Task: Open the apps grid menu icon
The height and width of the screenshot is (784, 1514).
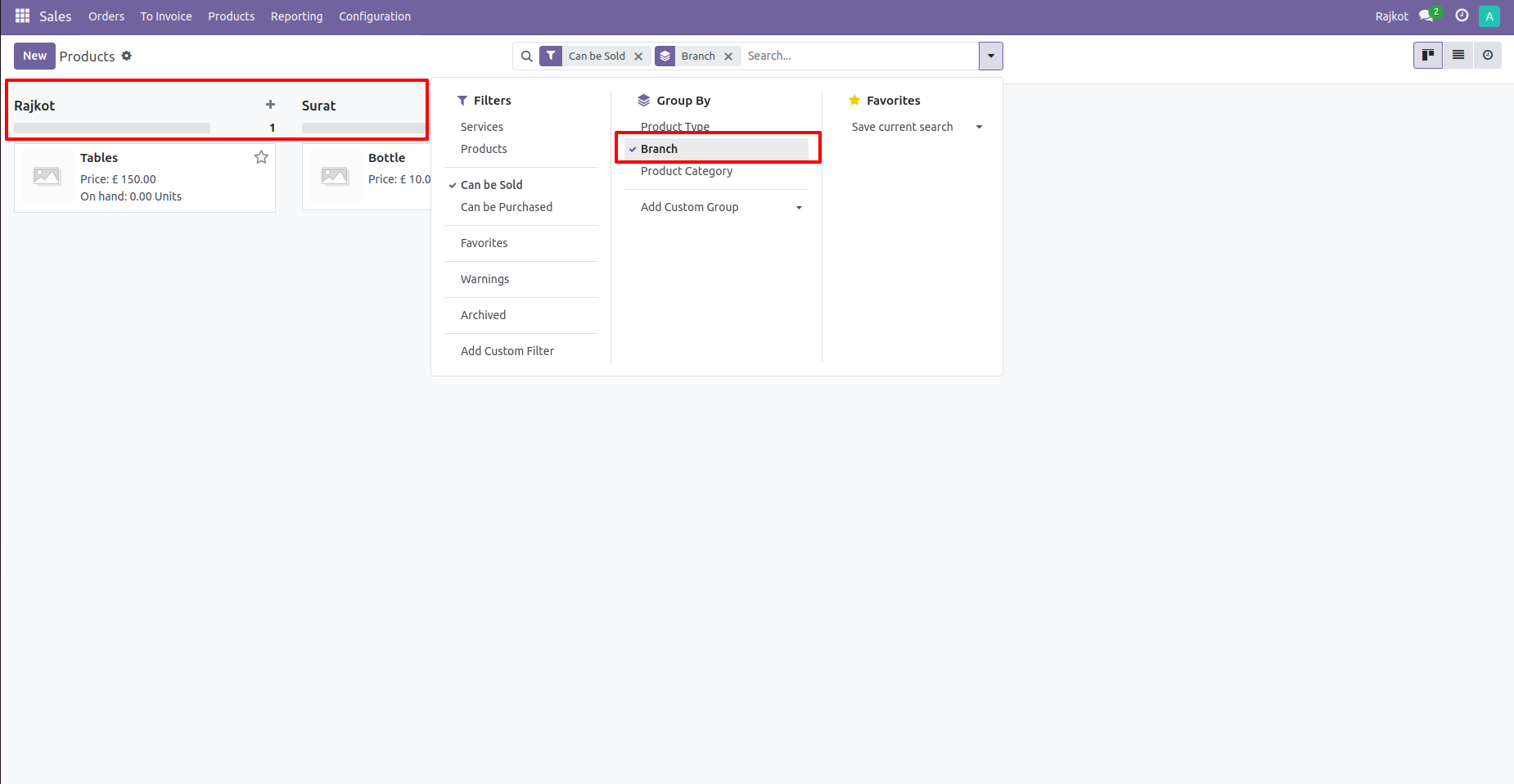Action: [22, 16]
